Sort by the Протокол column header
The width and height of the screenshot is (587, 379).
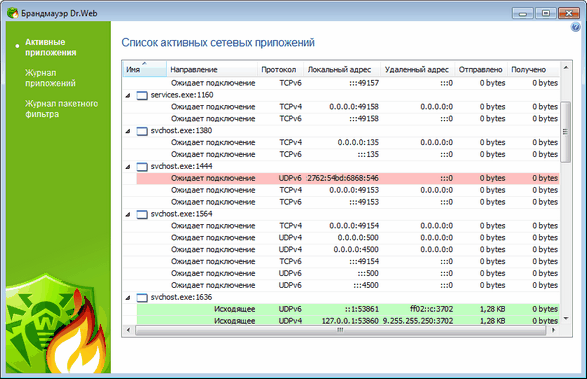click(x=280, y=69)
